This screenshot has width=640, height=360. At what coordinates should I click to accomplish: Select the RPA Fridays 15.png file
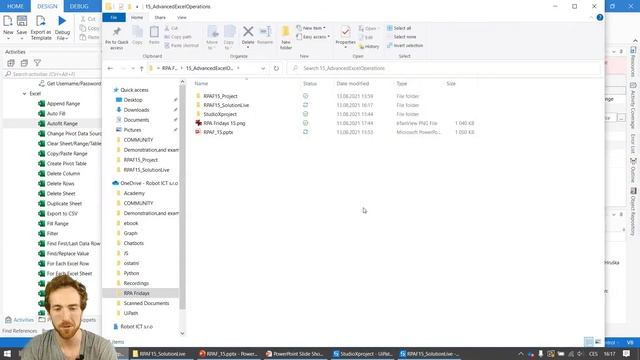[x=224, y=123]
